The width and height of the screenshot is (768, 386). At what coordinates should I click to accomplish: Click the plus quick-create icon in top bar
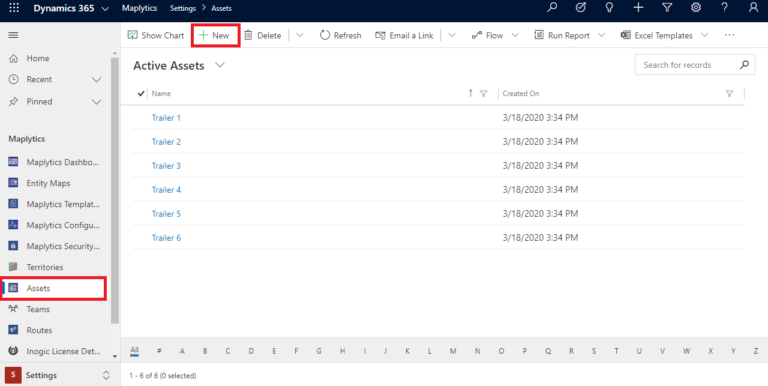[x=638, y=8]
